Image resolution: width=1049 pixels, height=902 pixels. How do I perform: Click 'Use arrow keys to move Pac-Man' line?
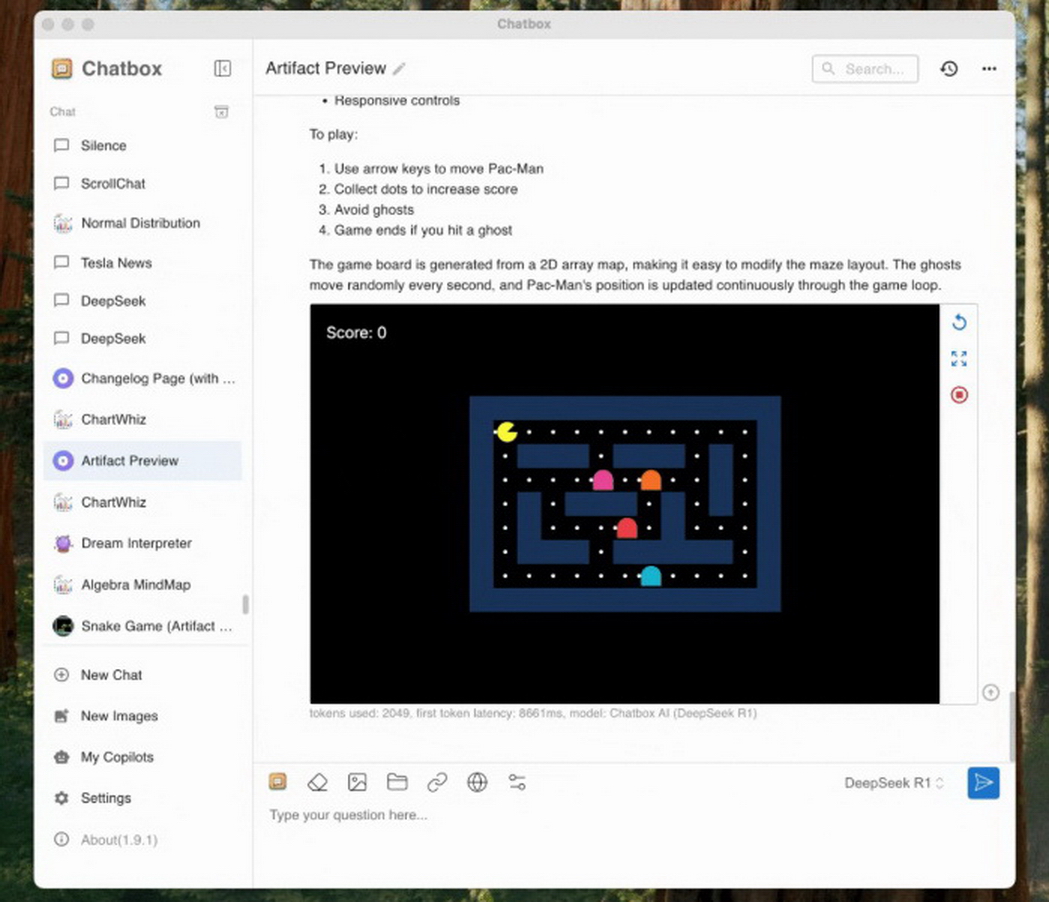coord(439,169)
